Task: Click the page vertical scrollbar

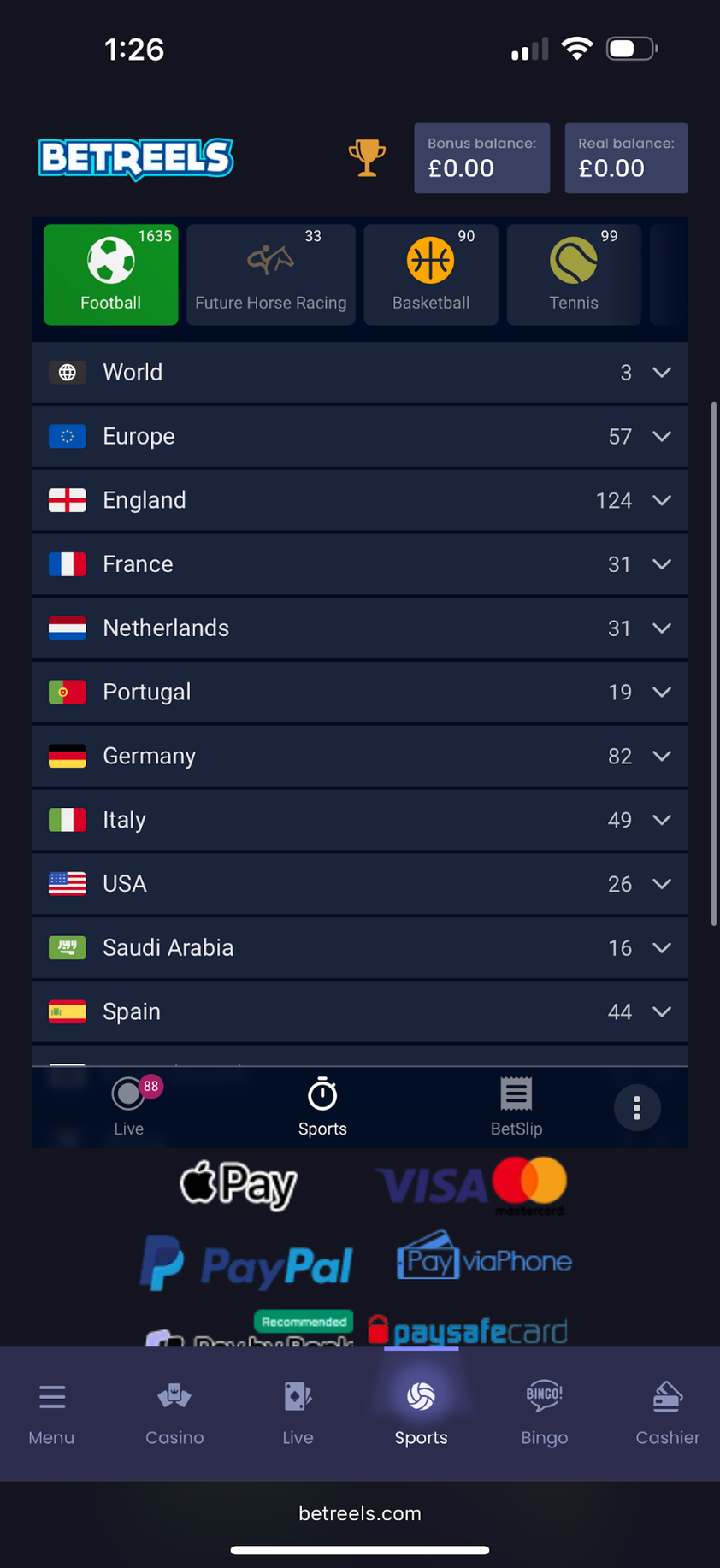Action: (713, 663)
